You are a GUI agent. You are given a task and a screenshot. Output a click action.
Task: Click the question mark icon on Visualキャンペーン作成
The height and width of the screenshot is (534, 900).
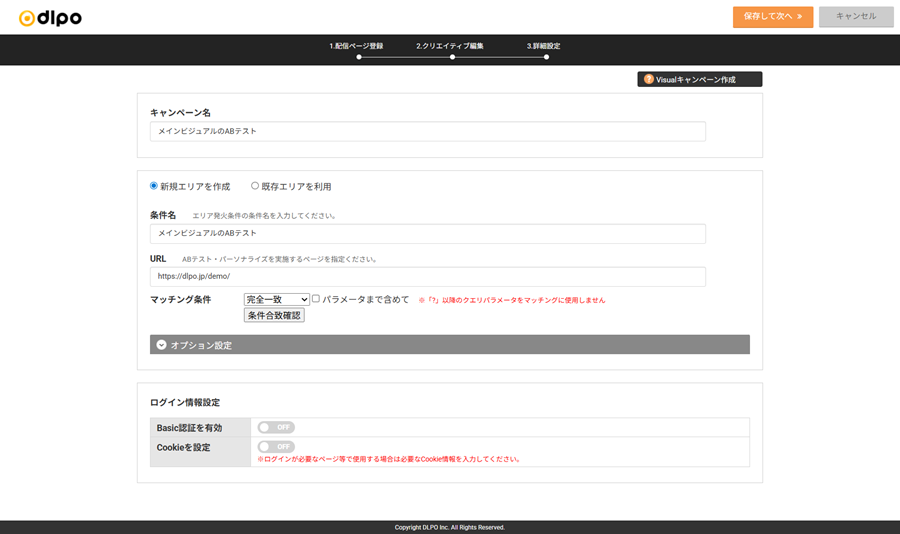pos(649,79)
